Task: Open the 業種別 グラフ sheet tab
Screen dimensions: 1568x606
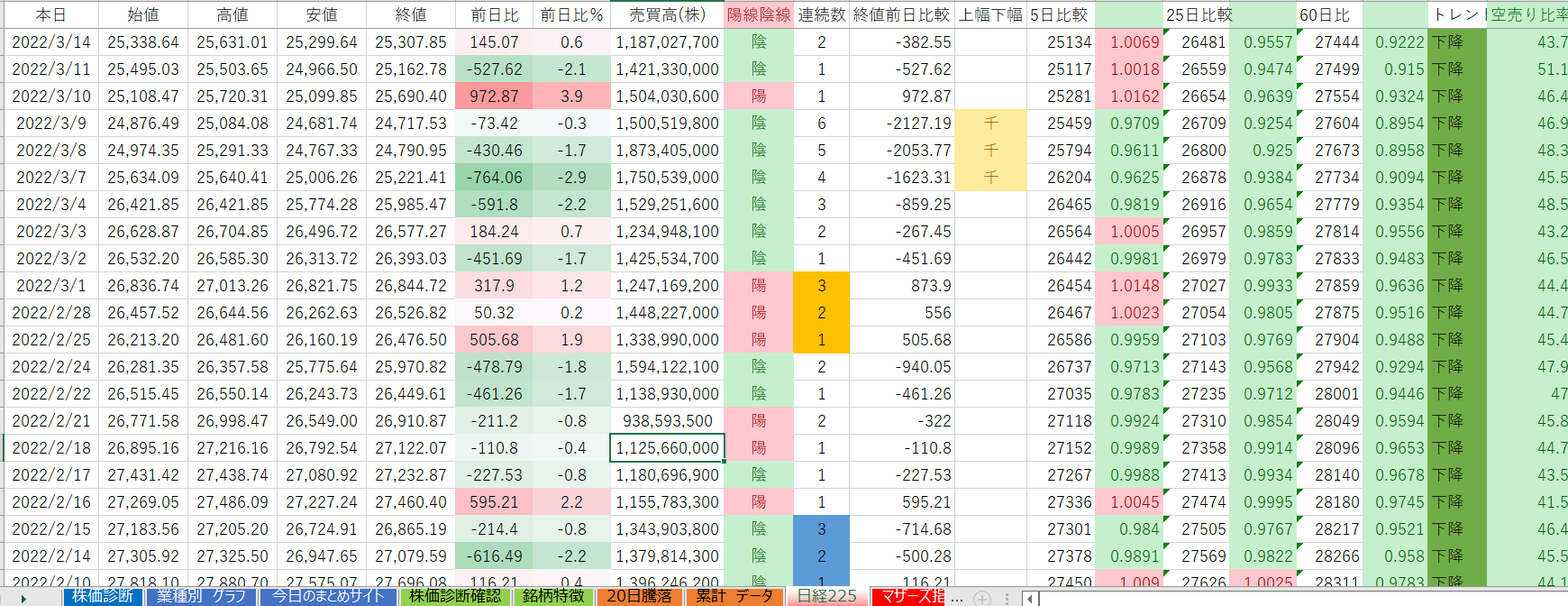Action: point(201,596)
